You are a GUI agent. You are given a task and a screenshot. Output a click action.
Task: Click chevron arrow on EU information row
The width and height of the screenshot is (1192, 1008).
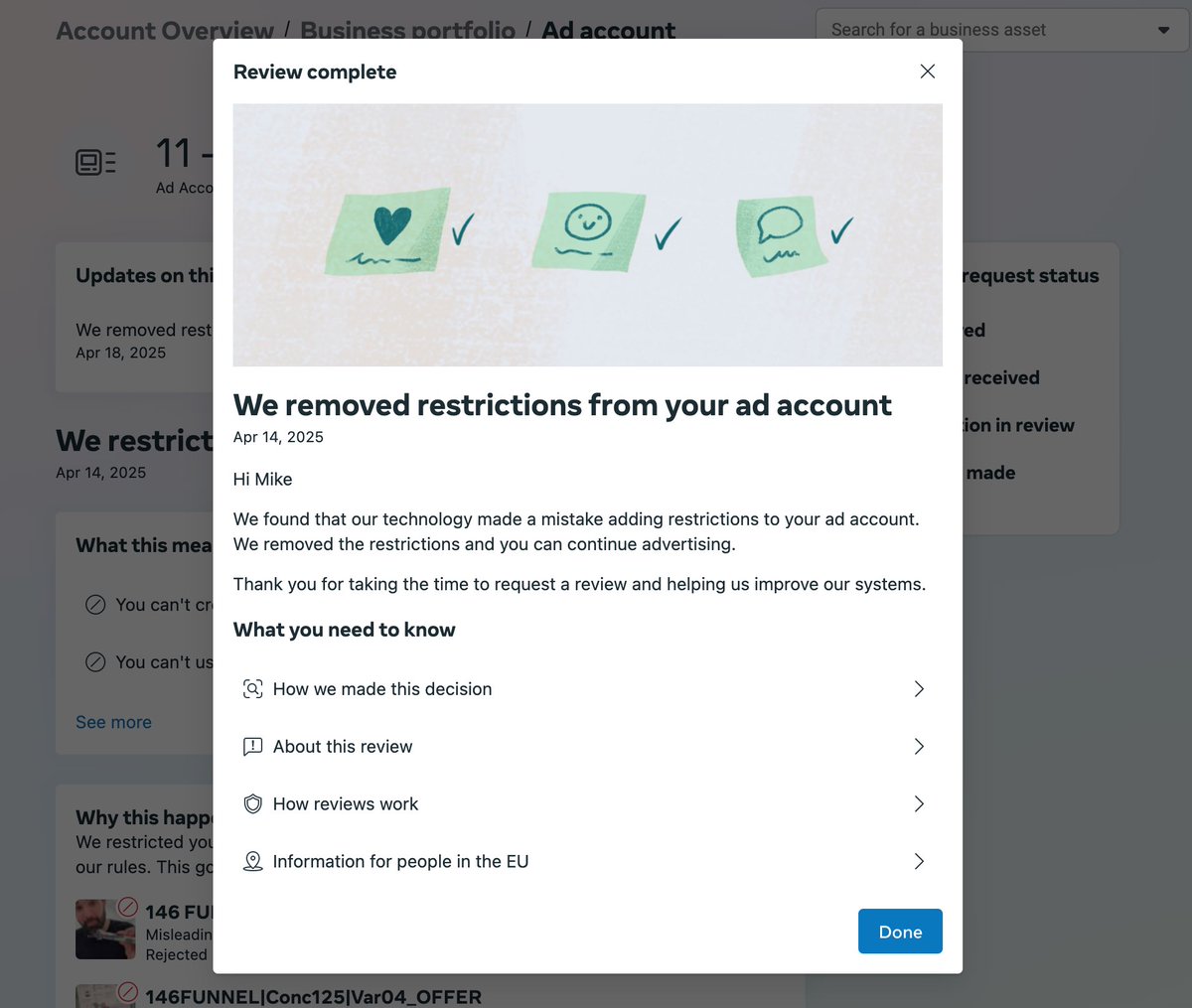pos(919,862)
